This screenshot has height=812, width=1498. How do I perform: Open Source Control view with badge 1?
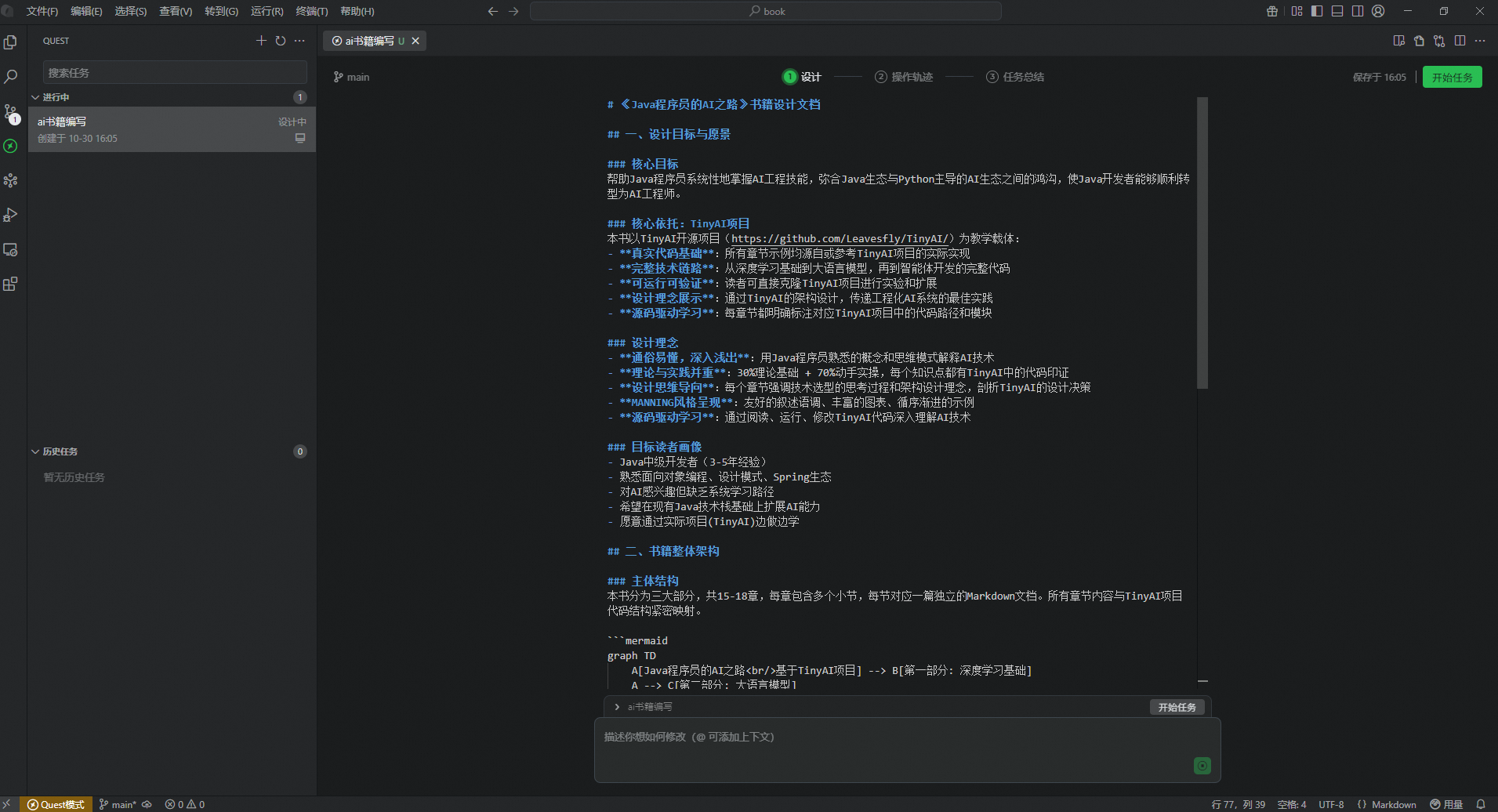(10, 113)
